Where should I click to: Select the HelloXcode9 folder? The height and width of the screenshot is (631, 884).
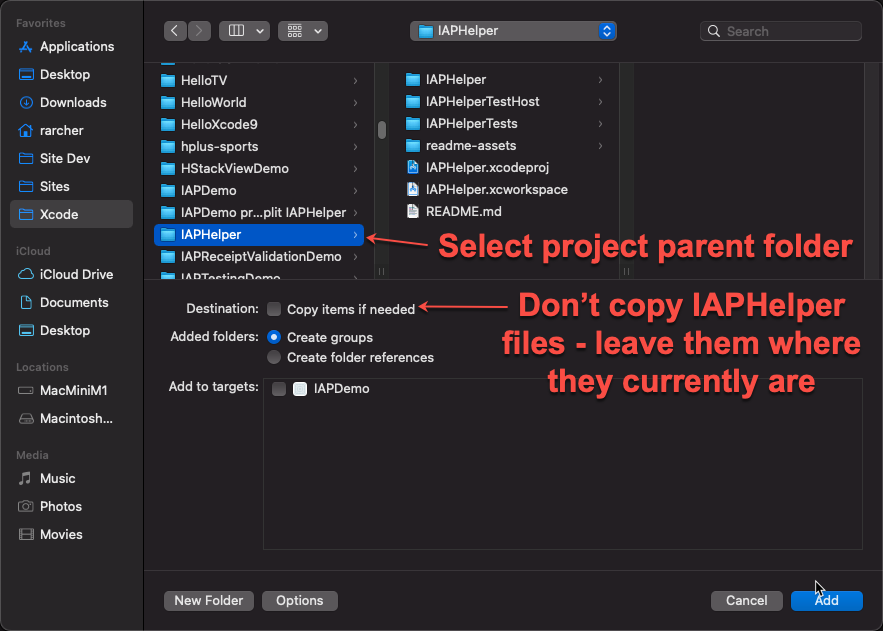(259, 125)
